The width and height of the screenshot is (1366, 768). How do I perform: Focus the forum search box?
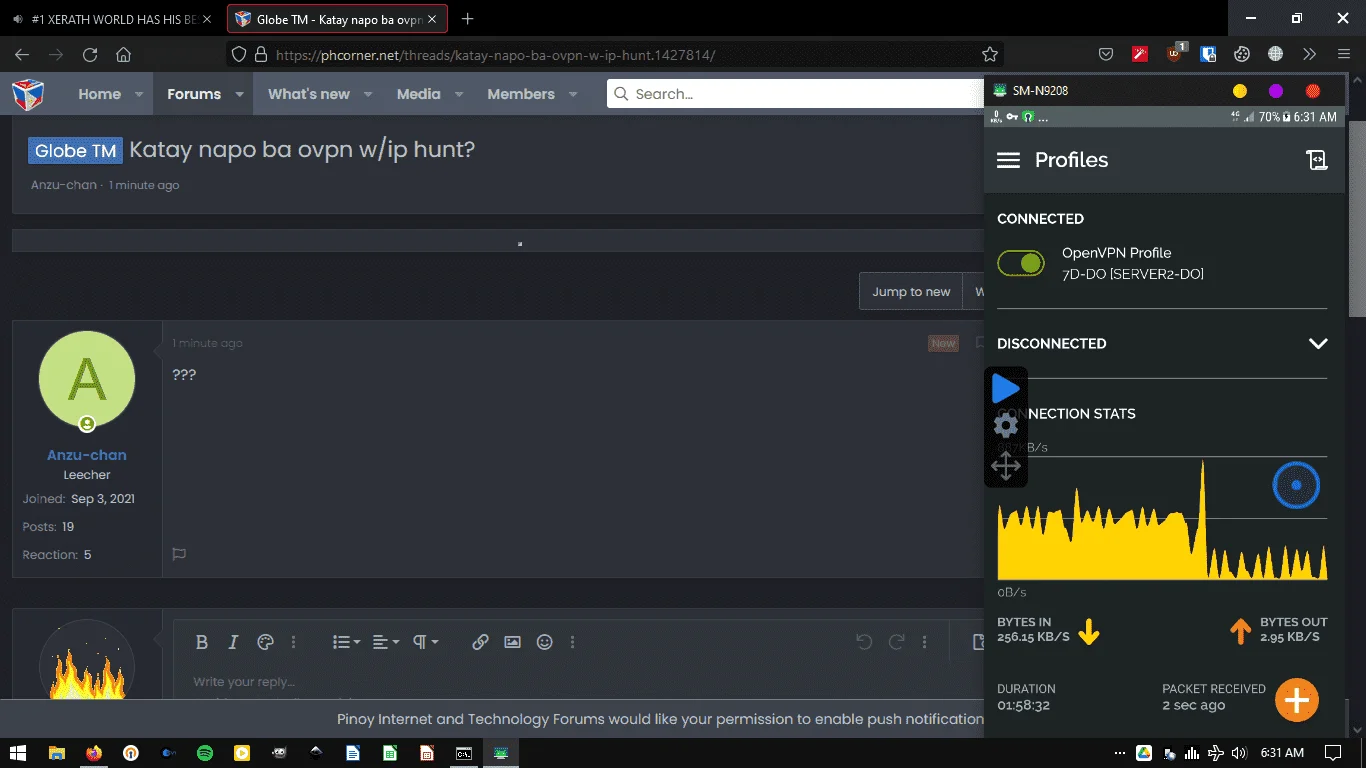point(796,94)
